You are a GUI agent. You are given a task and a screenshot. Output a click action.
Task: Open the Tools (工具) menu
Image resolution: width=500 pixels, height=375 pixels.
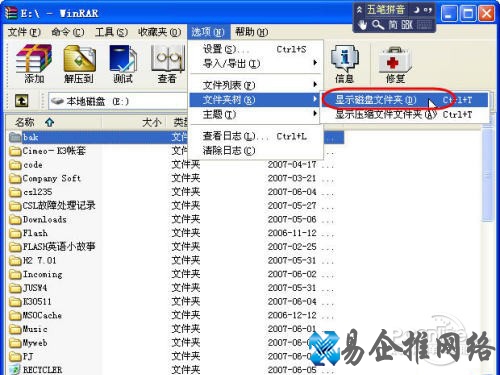(x=111, y=32)
